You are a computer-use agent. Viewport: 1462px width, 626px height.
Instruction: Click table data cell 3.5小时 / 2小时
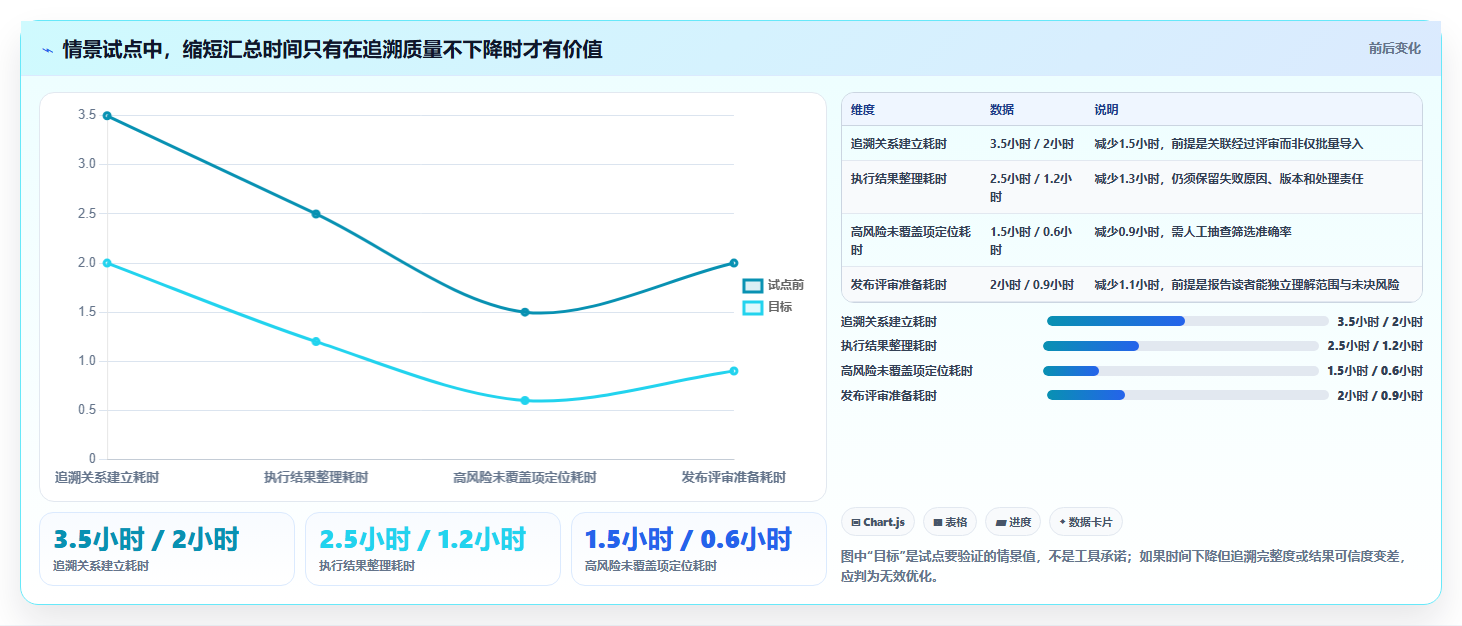[x=1032, y=144]
